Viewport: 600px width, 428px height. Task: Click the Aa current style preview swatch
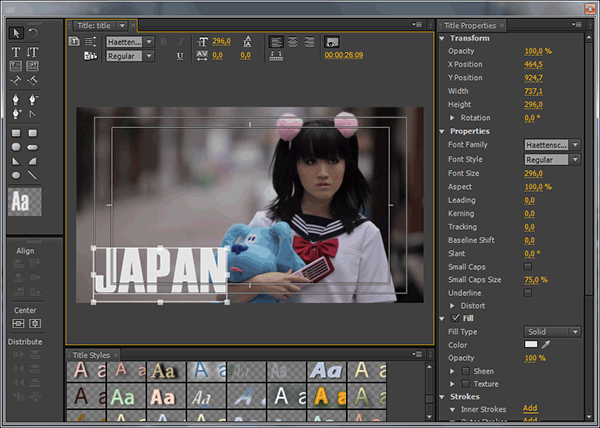[24, 202]
